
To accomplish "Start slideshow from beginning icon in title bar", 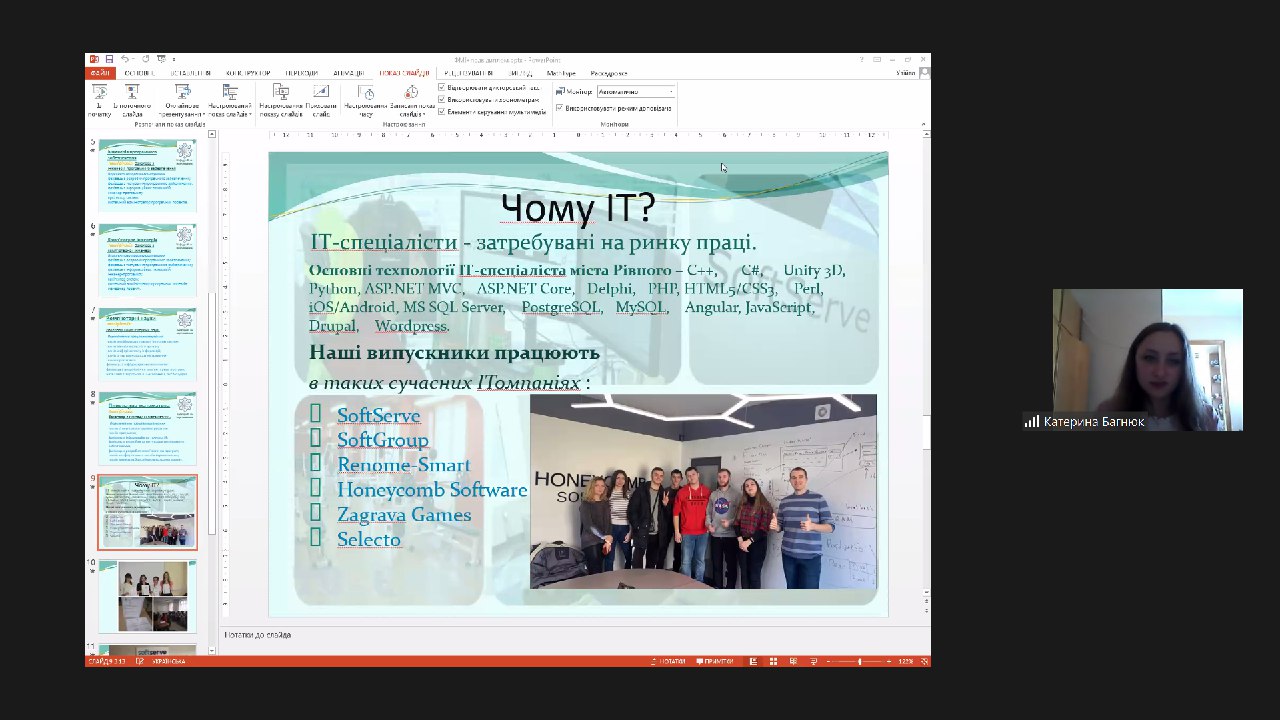I will tap(160, 59).
